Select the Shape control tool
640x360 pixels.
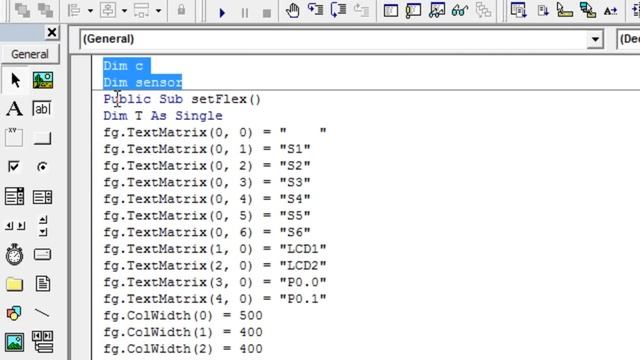click(14, 313)
